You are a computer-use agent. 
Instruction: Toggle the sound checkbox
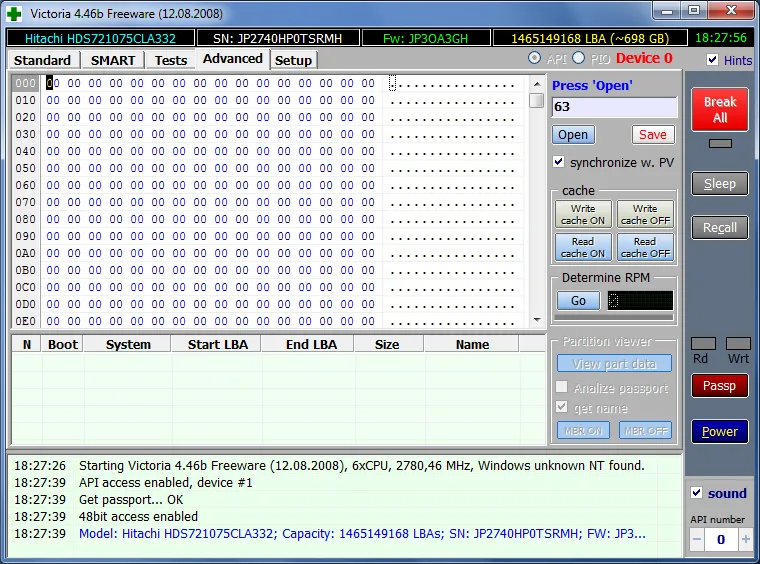click(x=697, y=493)
